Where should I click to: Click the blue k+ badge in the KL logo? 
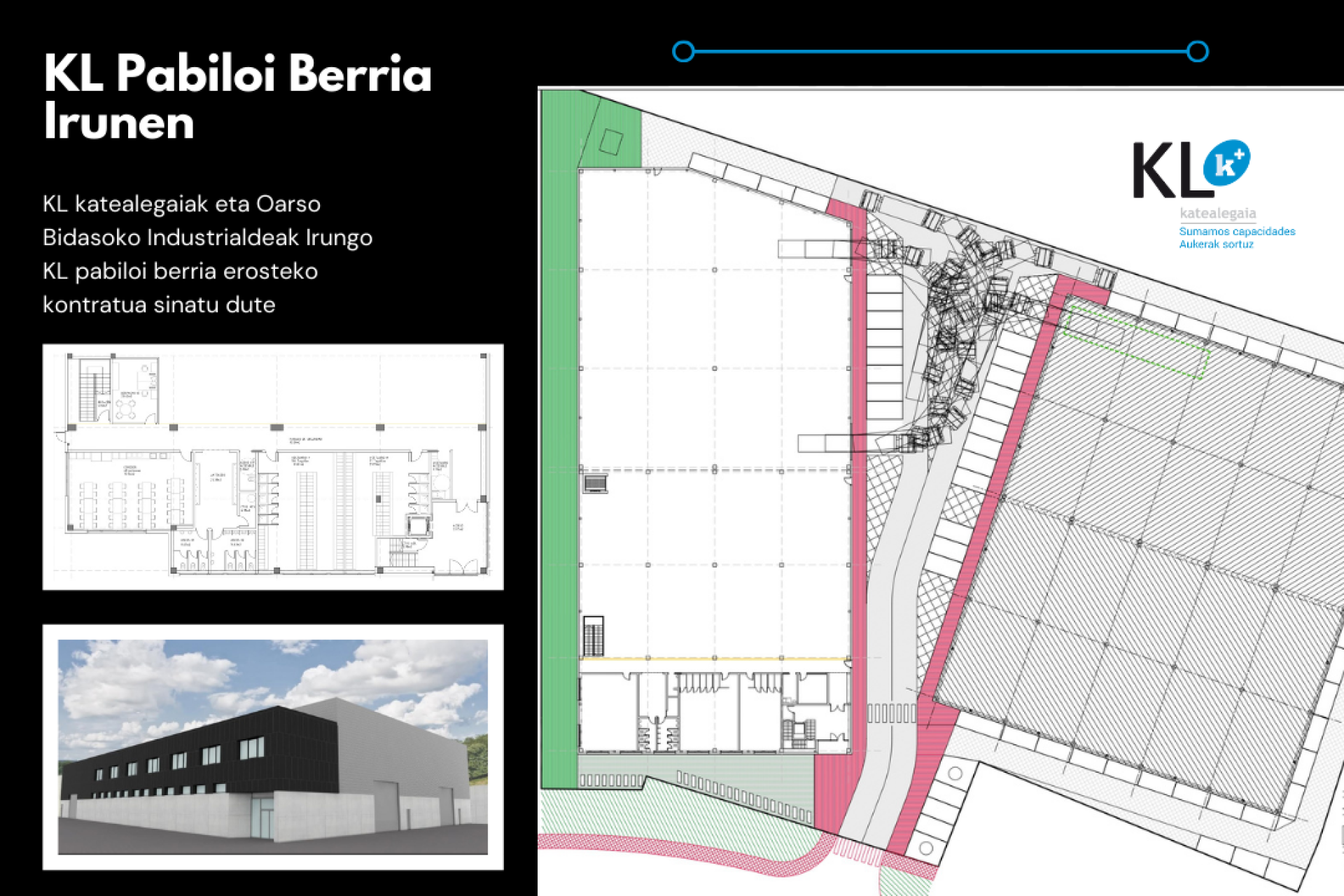(x=1226, y=162)
